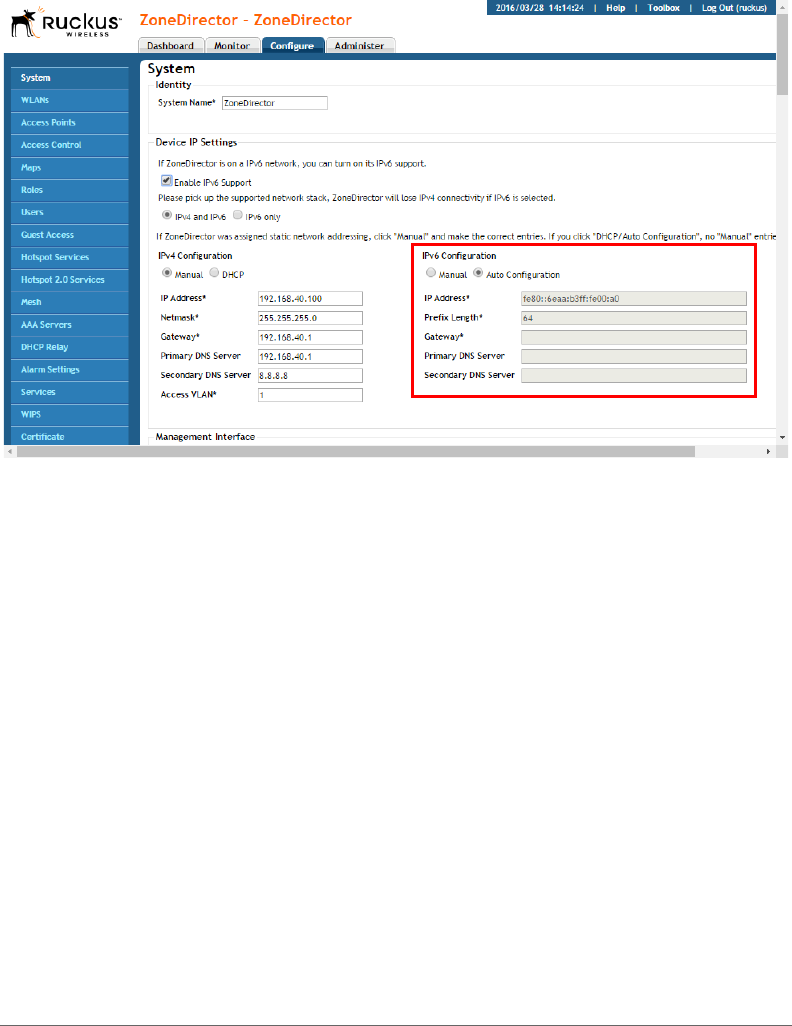Click the Prefix Length field
The image size is (792, 1026).
point(634,318)
